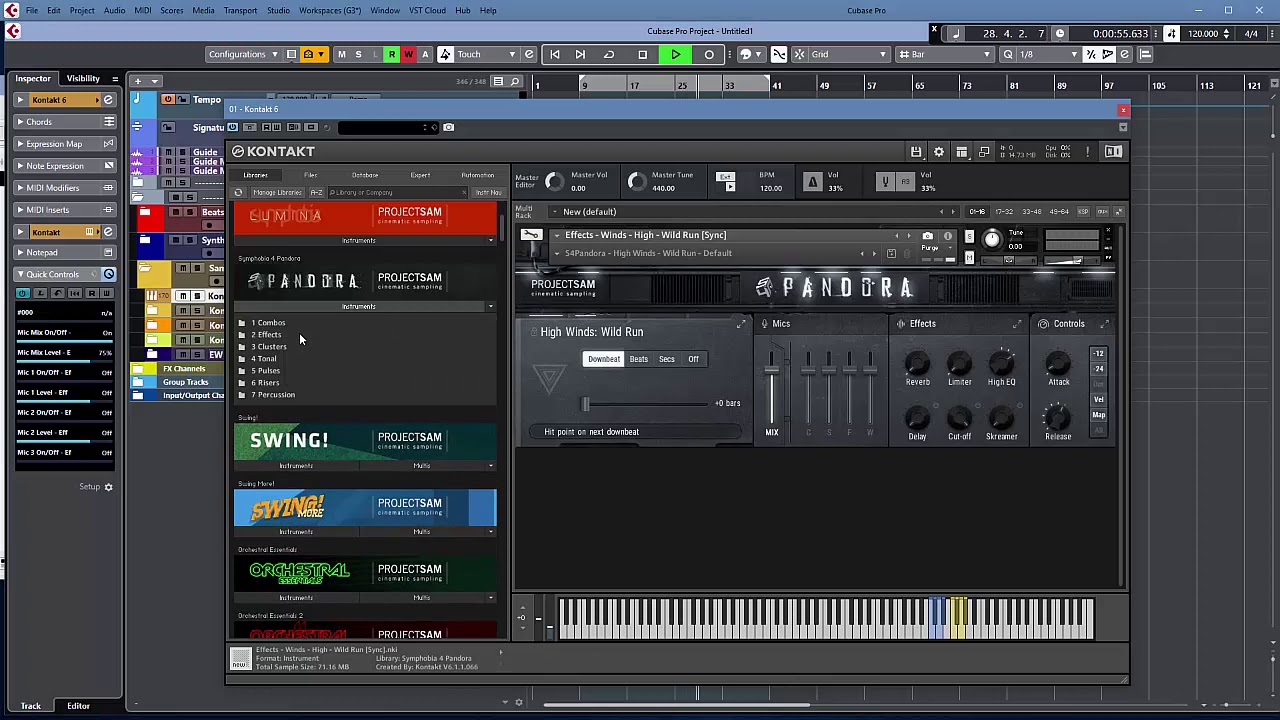
Task: Click the Quick Controls learn circle icon
Action: (x=109, y=274)
